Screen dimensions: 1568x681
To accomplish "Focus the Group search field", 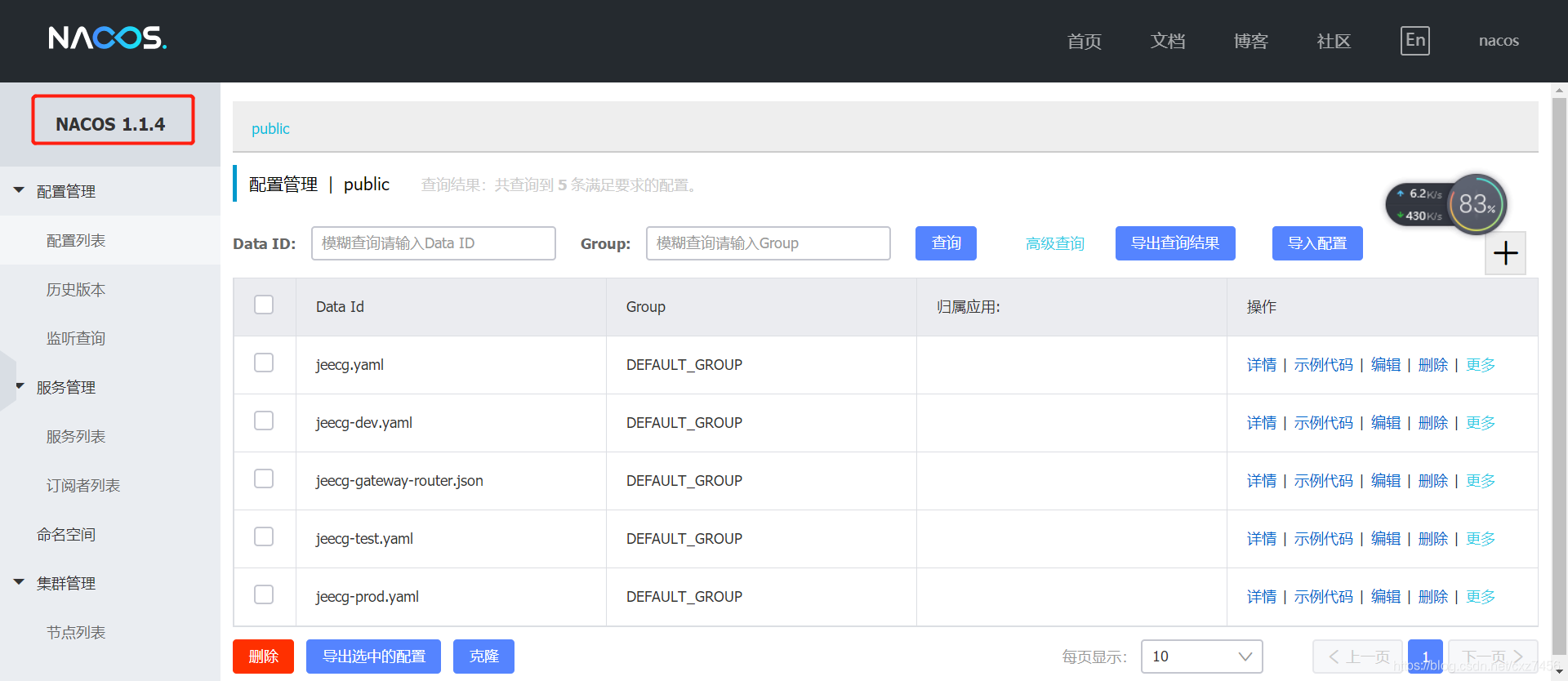I will 768,243.
